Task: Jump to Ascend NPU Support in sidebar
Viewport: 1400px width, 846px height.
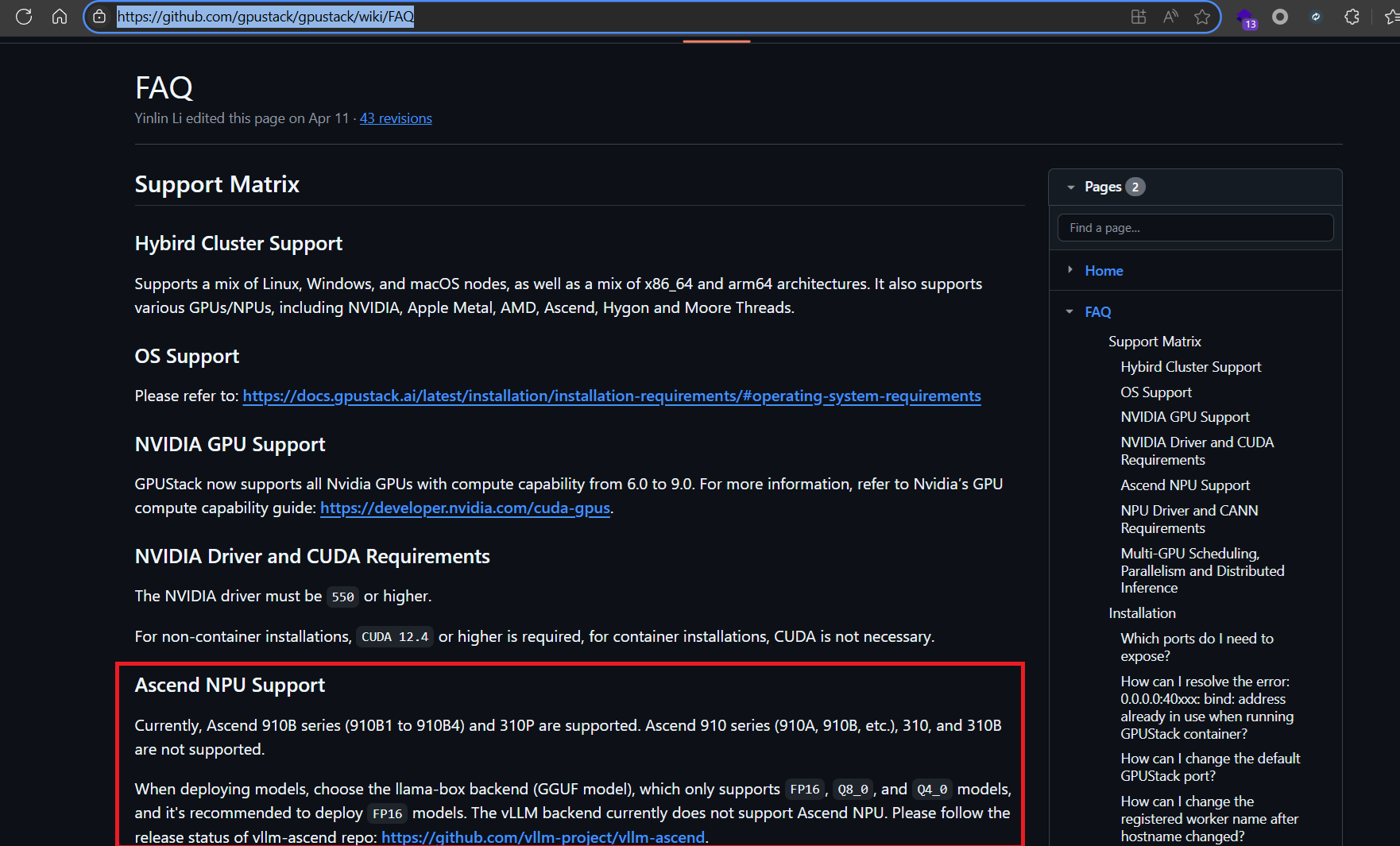Action: click(1185, 485)
